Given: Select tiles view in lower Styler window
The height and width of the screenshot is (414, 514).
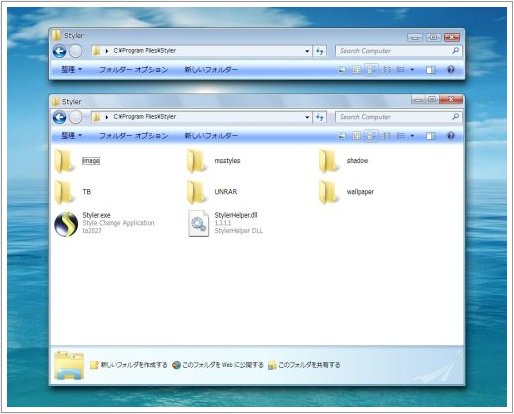Looking at the screenshot, I should [371, 136].
